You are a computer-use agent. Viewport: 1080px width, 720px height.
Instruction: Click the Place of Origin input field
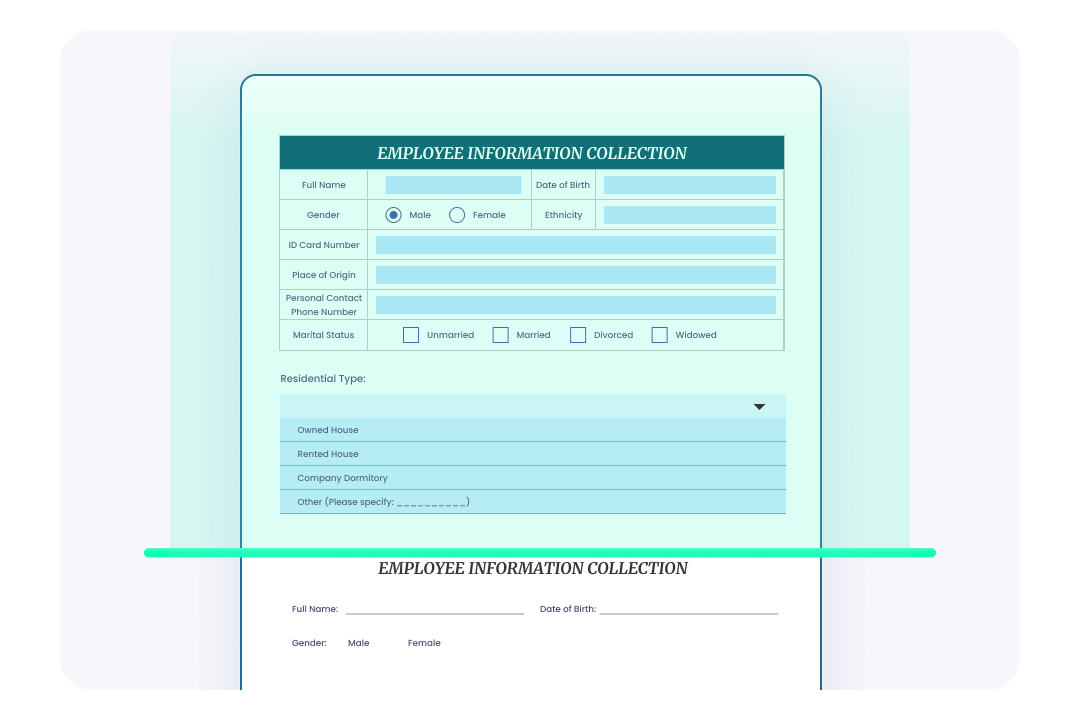575,274
